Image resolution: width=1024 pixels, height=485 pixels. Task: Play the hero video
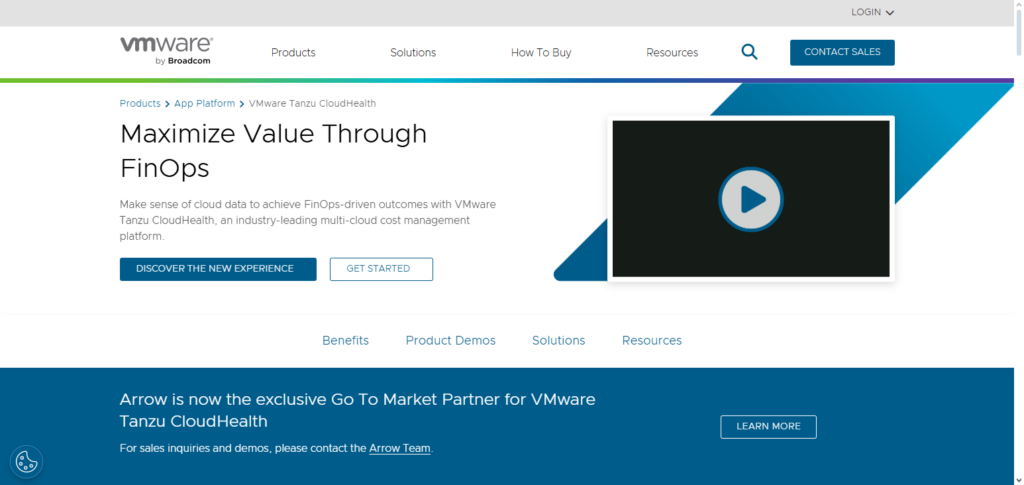coord(750,199)
